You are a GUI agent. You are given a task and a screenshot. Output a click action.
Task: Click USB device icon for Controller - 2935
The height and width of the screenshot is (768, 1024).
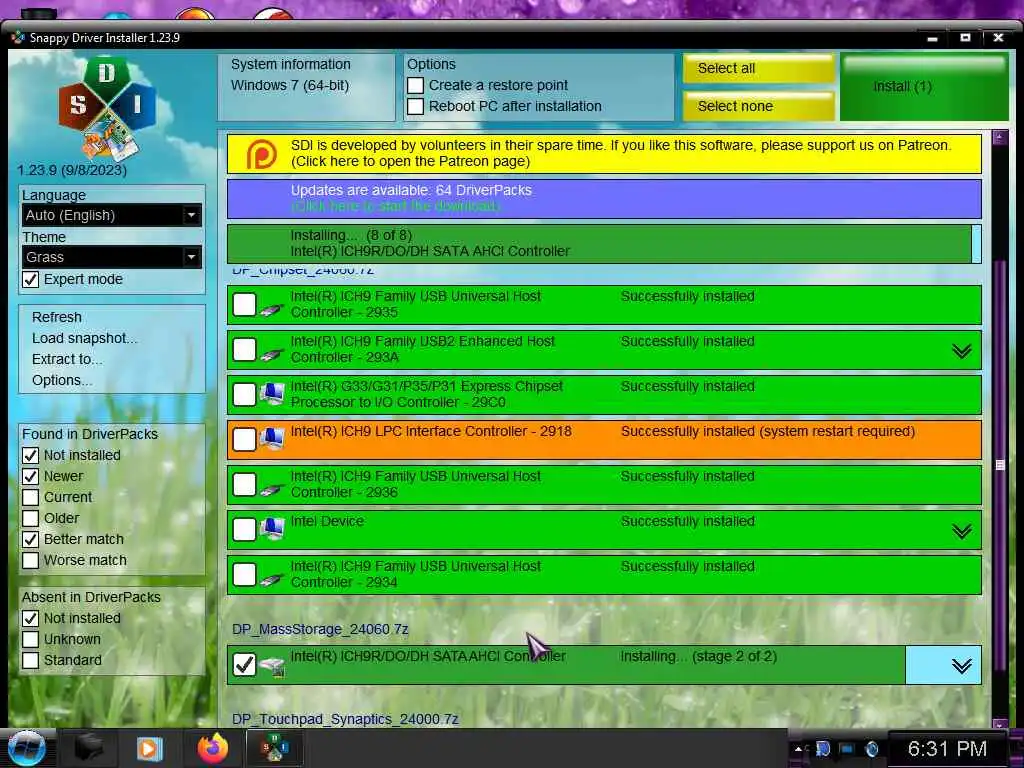pyautogui.click(x=271, y=308)
